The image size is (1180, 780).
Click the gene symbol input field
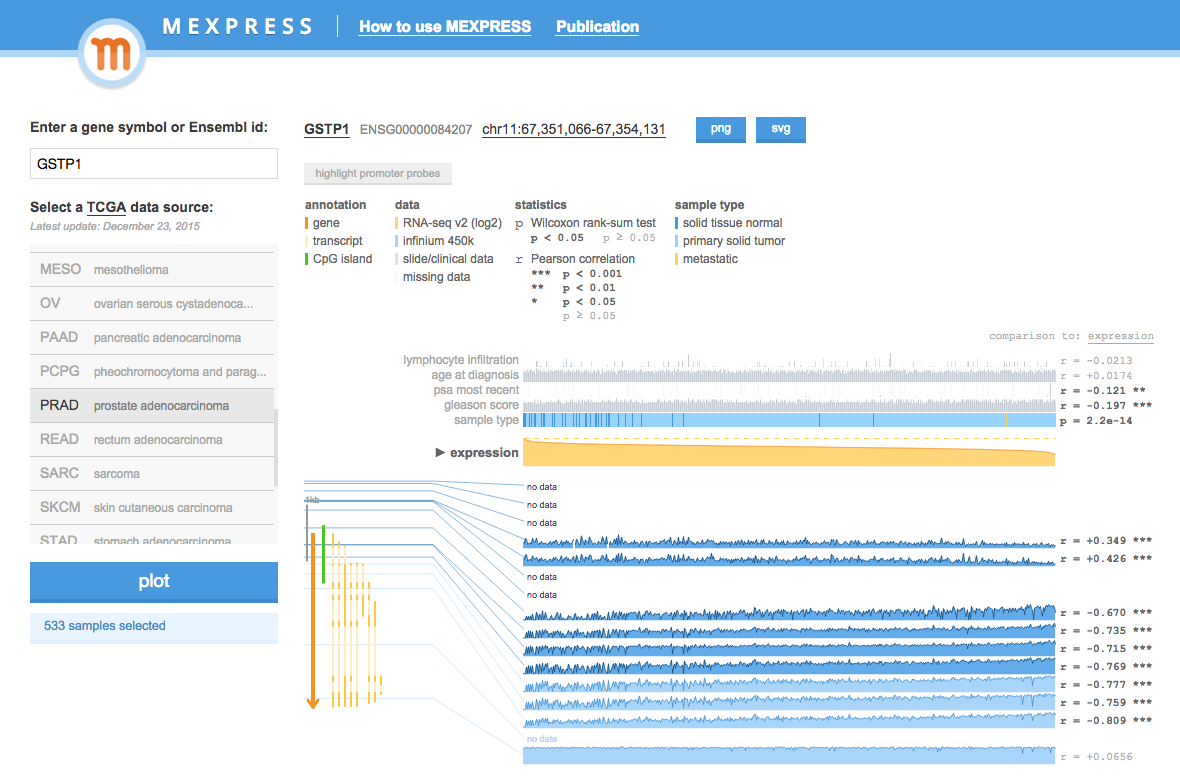pyautogui.click(x=153, y=163)
